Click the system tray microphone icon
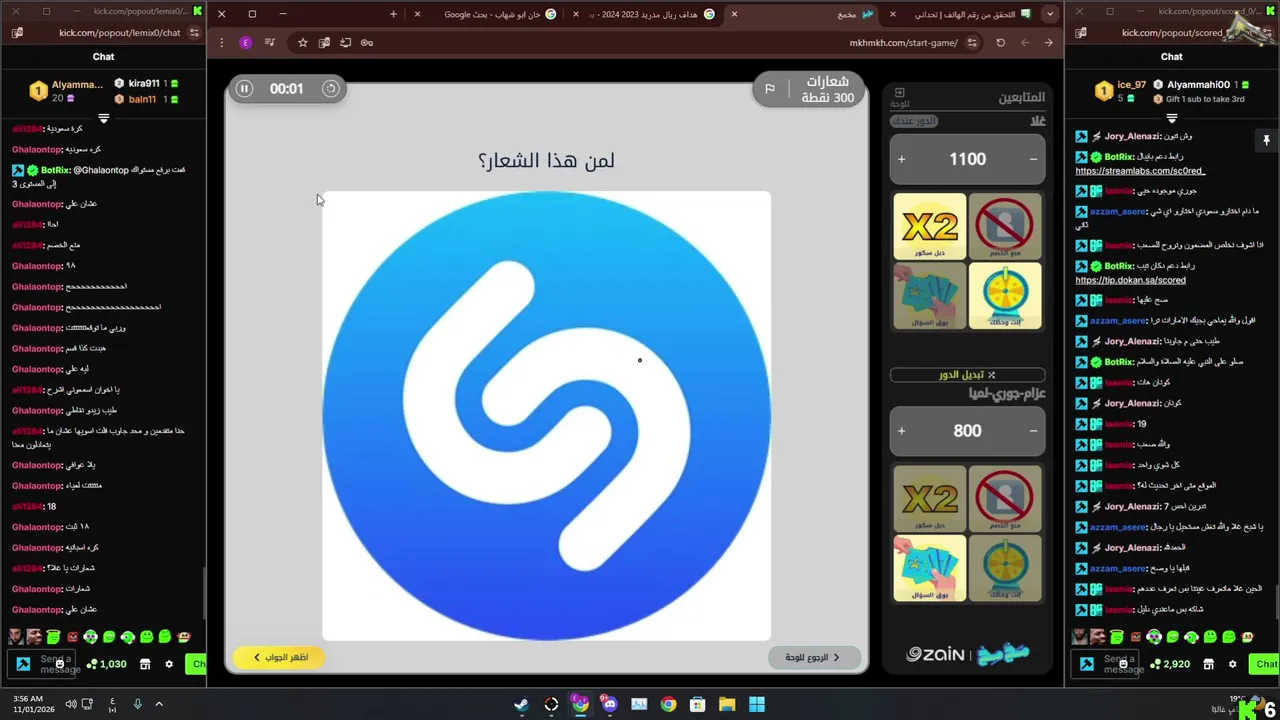 pyautogui.click(x=138, y=704)
